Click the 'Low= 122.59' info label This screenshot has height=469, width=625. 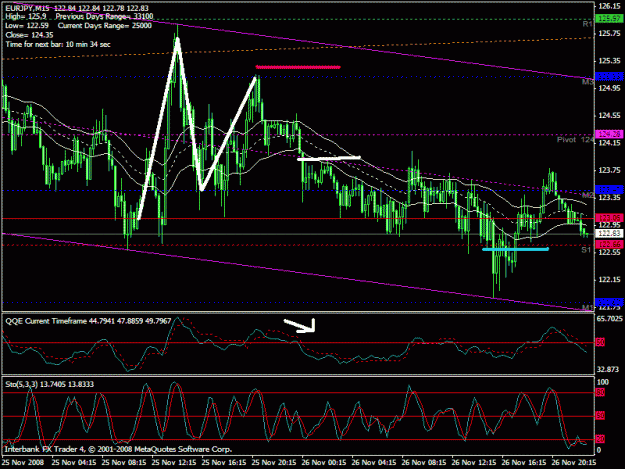click(27, 26)
